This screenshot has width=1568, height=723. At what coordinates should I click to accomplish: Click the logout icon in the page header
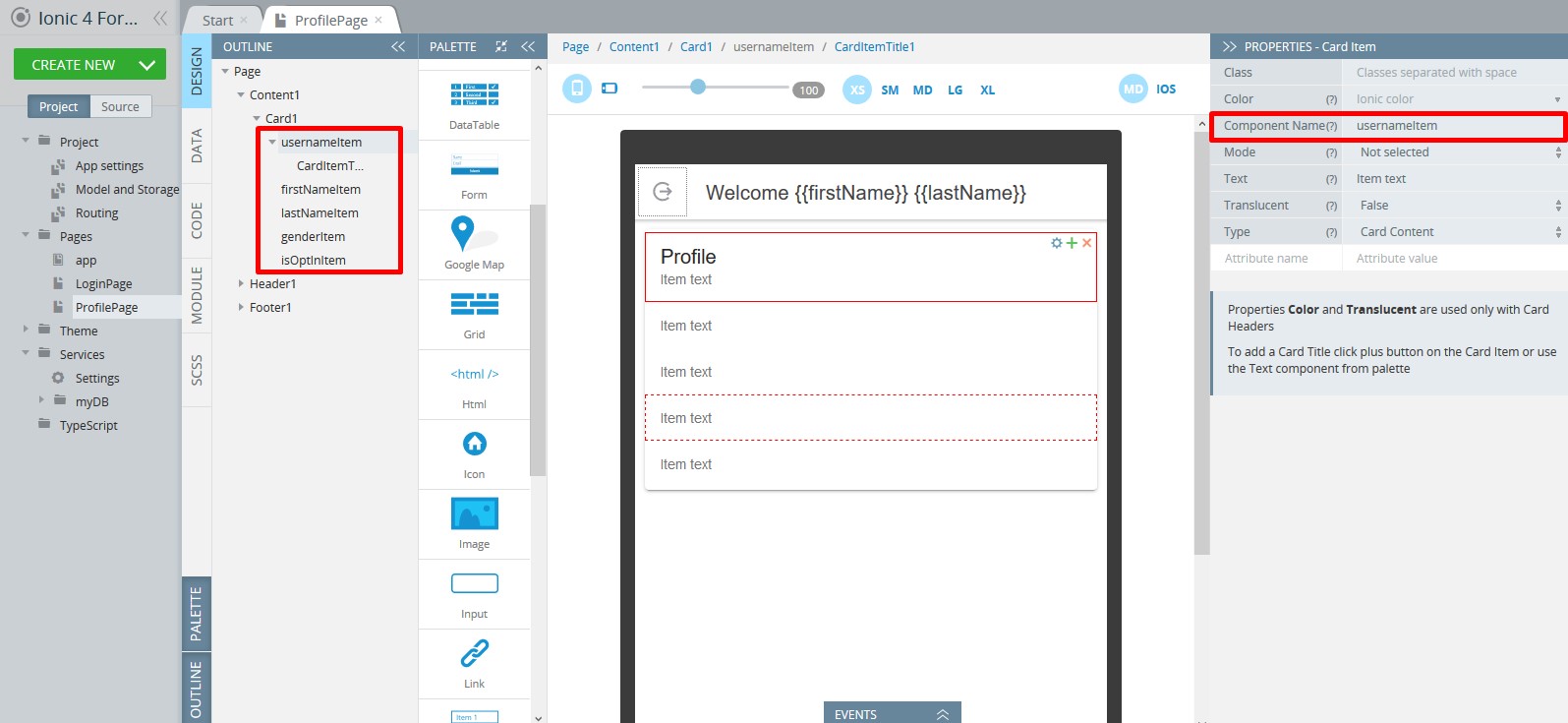pyautogui.click(x=663, y=192)
